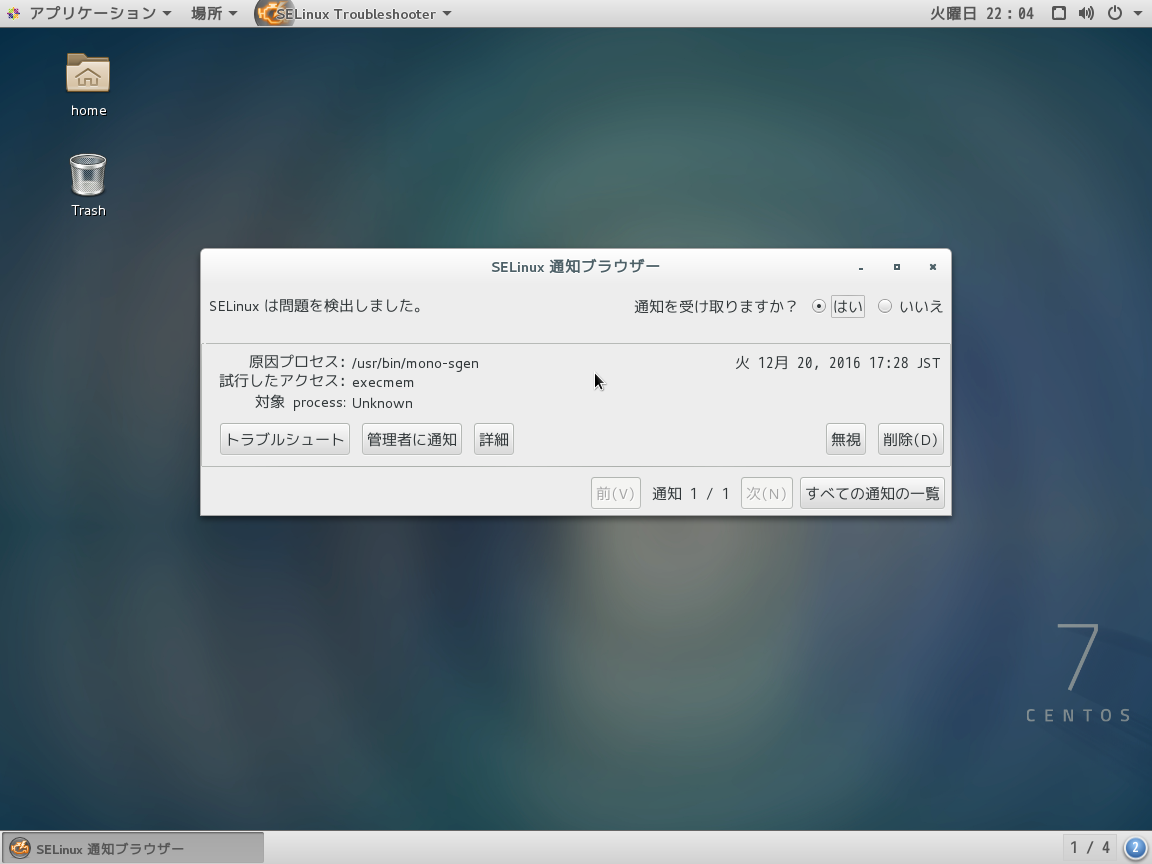Click the 通知 1 / 1 counter

tap(691, 494)
